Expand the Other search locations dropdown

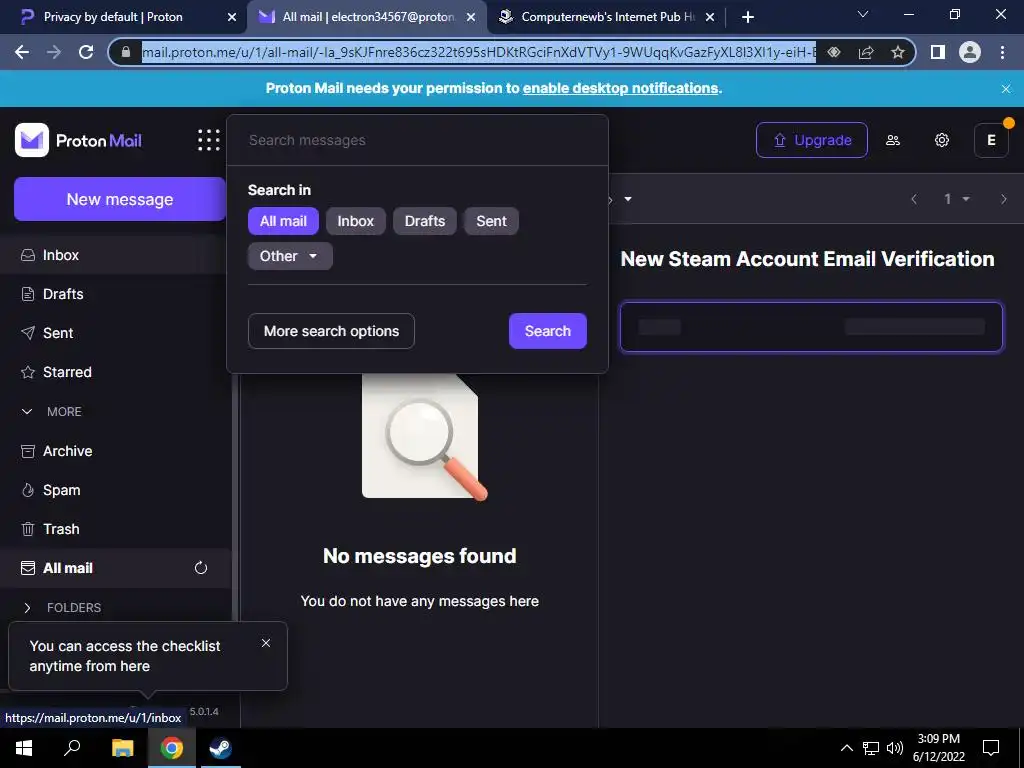[290, 256]
